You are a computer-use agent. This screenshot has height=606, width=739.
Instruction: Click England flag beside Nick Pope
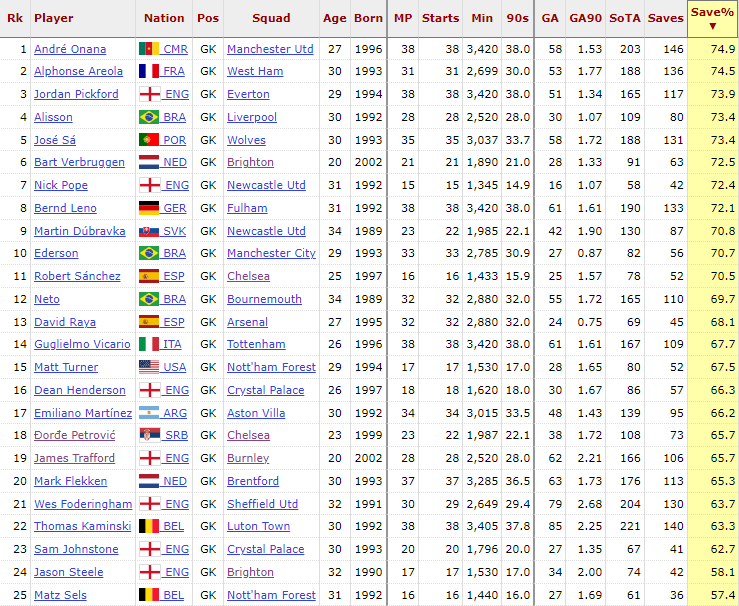[x=150, y=185]
